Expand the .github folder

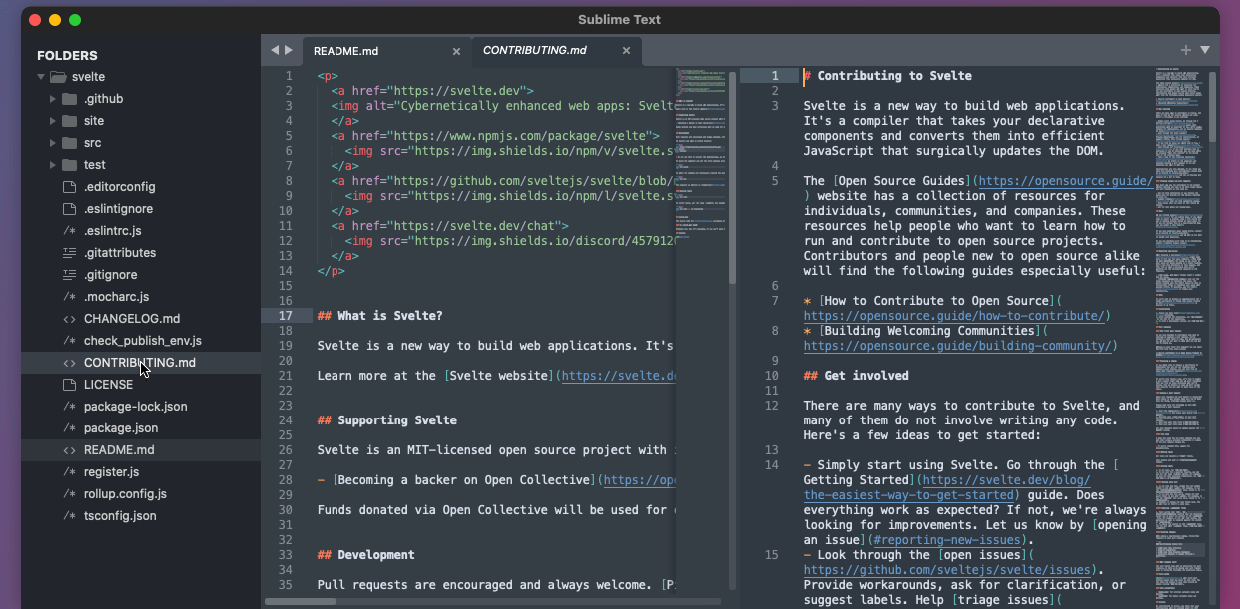(53, 98)
